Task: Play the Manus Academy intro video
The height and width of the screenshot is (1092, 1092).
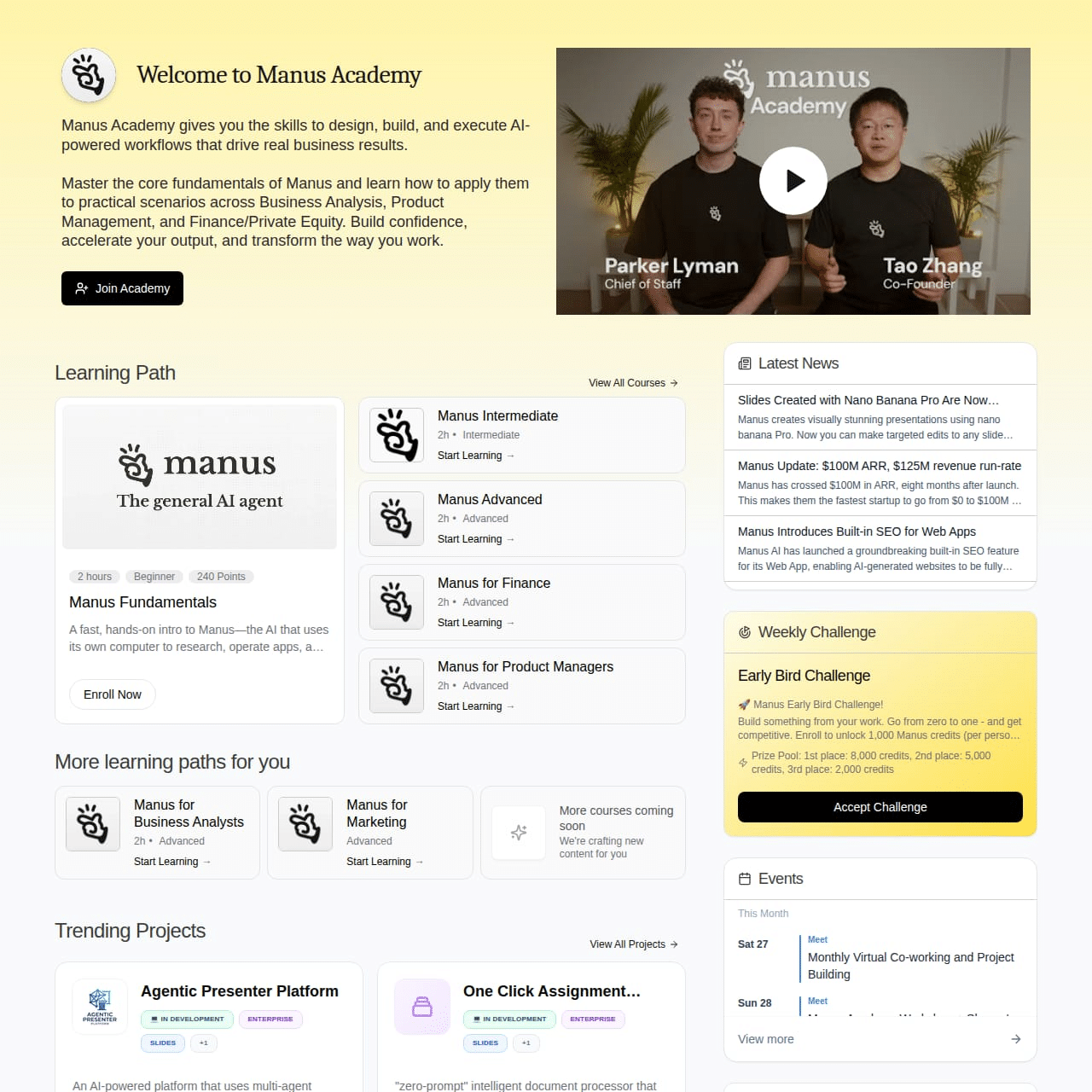Action: coord(793,181)
